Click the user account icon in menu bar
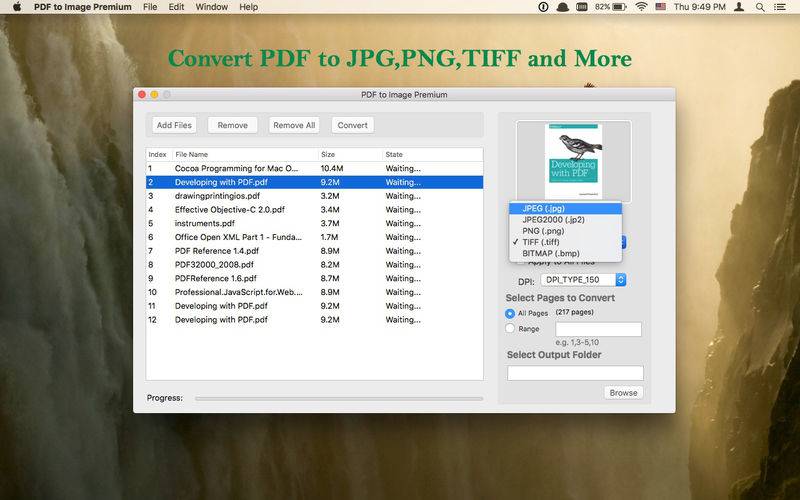 [x=738, y=7]
